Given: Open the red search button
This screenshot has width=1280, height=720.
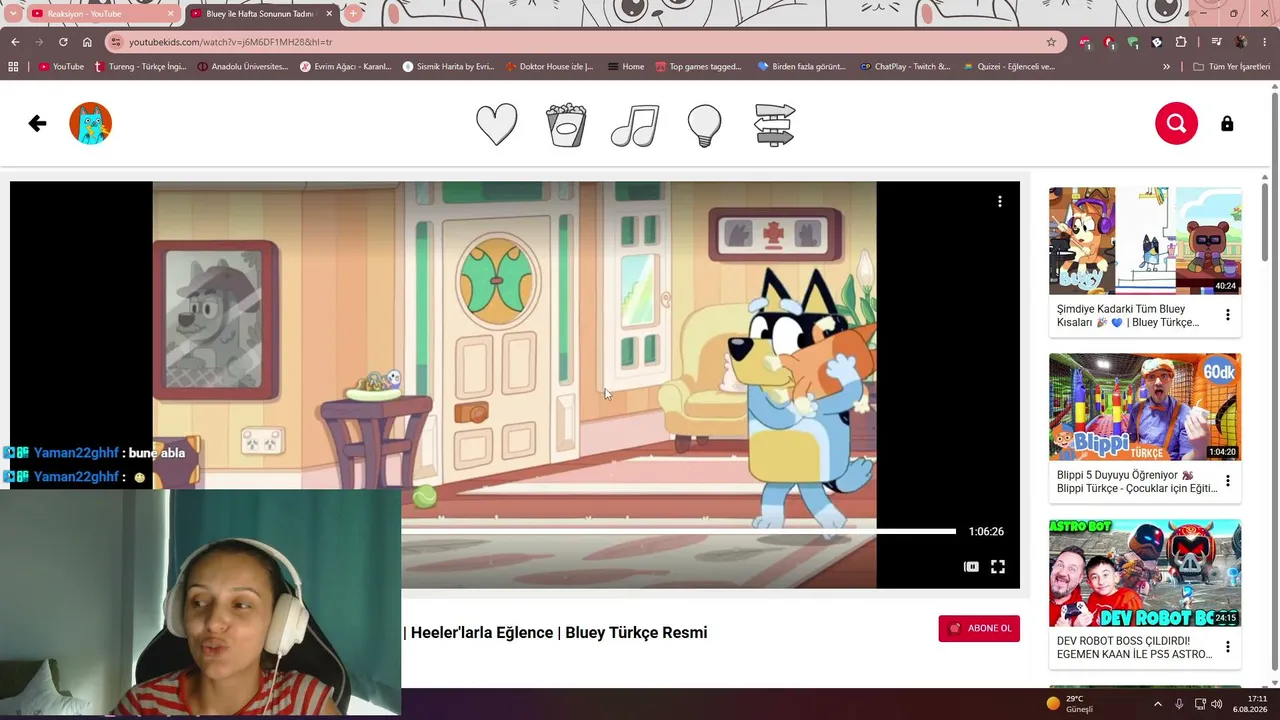Looking at the screenshot, I should (1176, 123).
